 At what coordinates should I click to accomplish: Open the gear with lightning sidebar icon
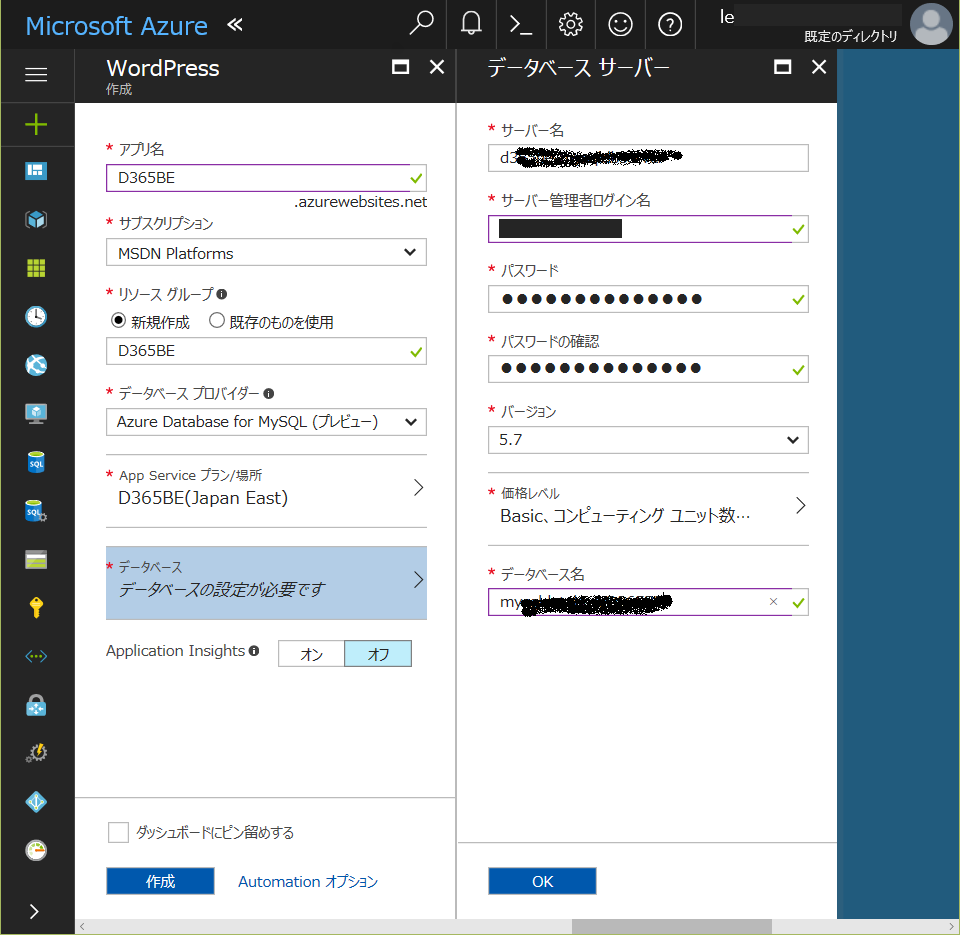click(36, 753)
